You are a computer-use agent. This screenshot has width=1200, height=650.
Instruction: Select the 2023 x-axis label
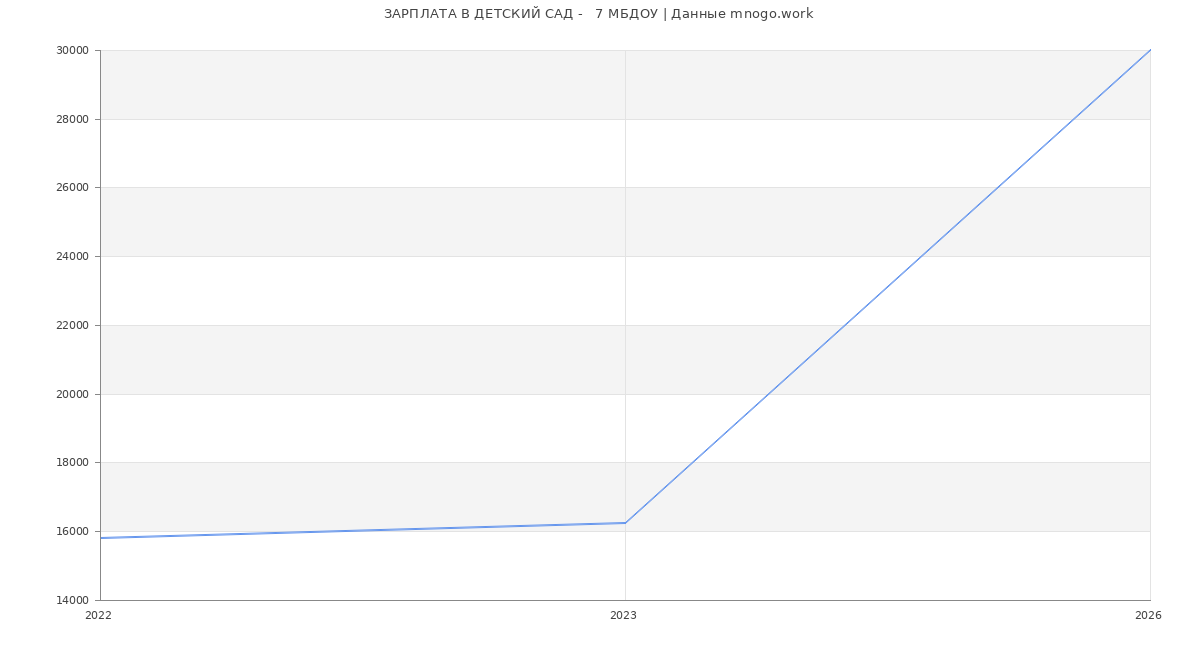point(623,616)
